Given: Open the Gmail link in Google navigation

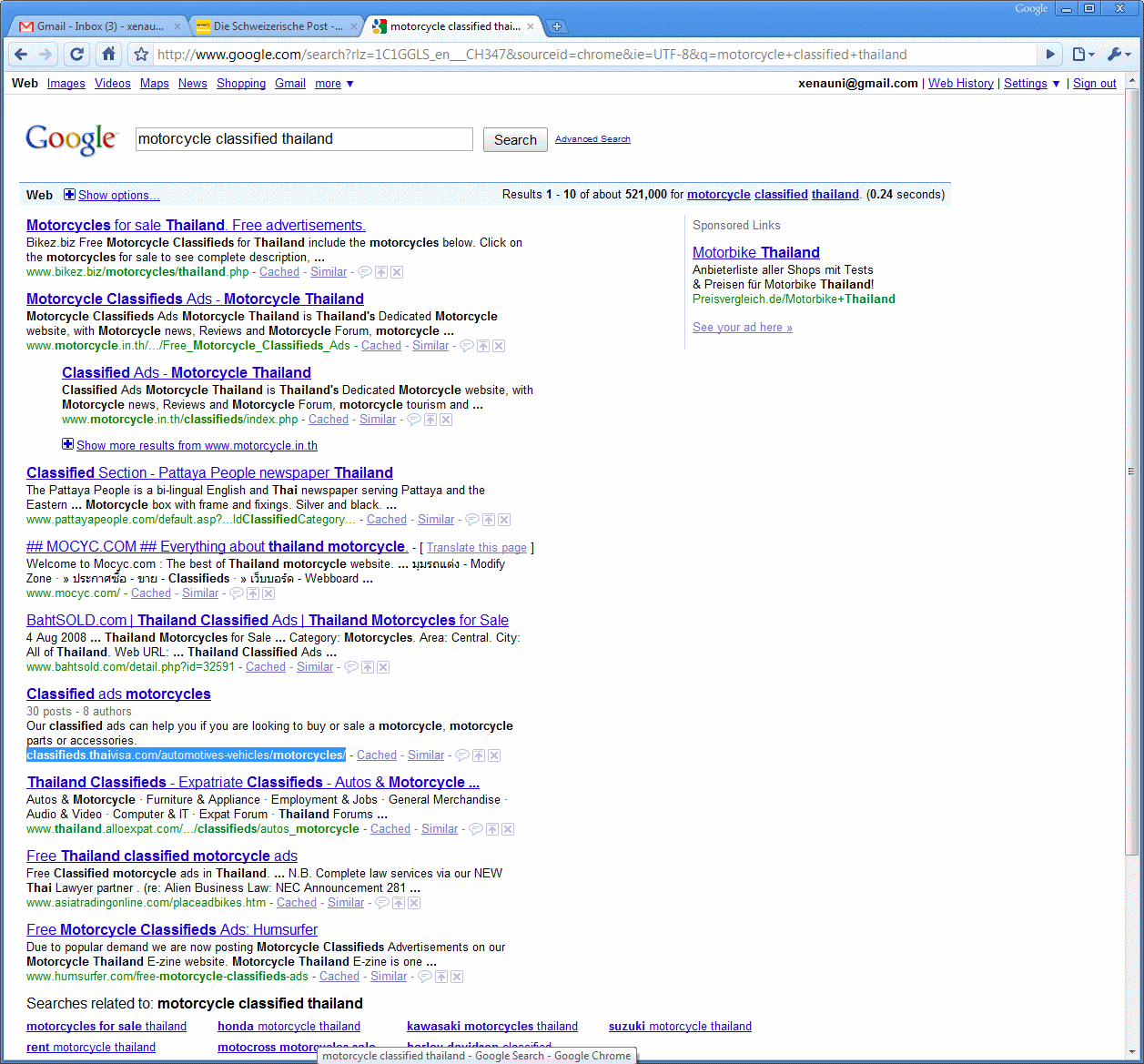Looking at the screenshot, I should pyautogui.click(x=290, y=84).
